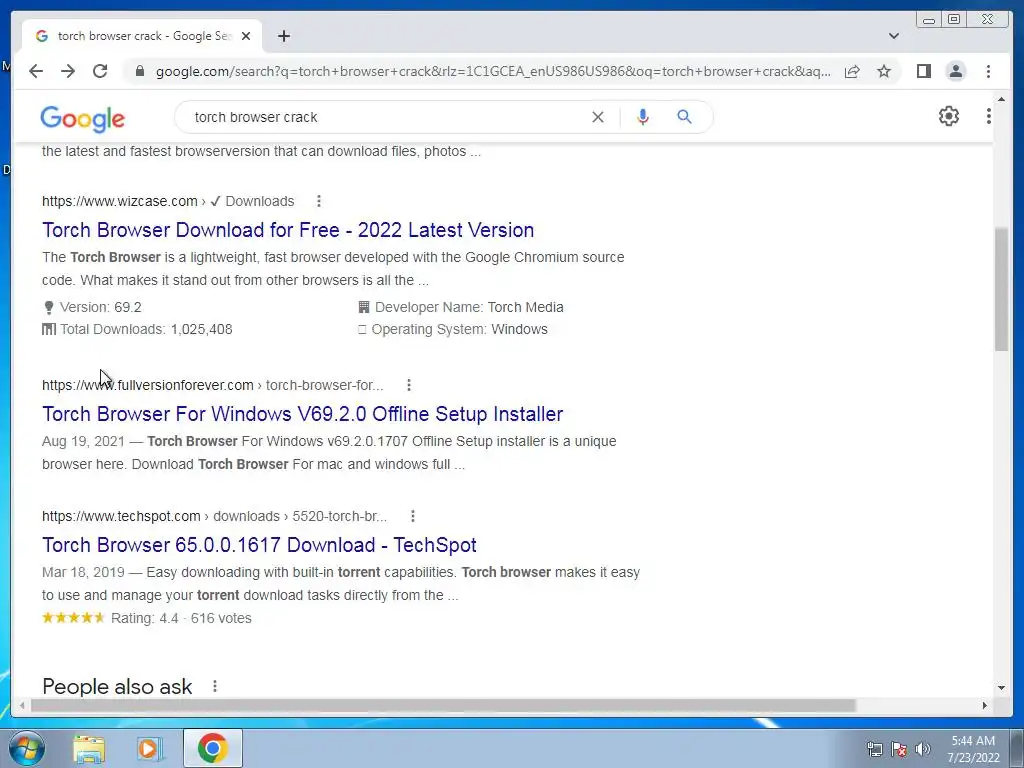Image resolution: width=1024 pixels, height=768 pixels.
Task: Open Google quick settings gear
Action: [949, 116]
